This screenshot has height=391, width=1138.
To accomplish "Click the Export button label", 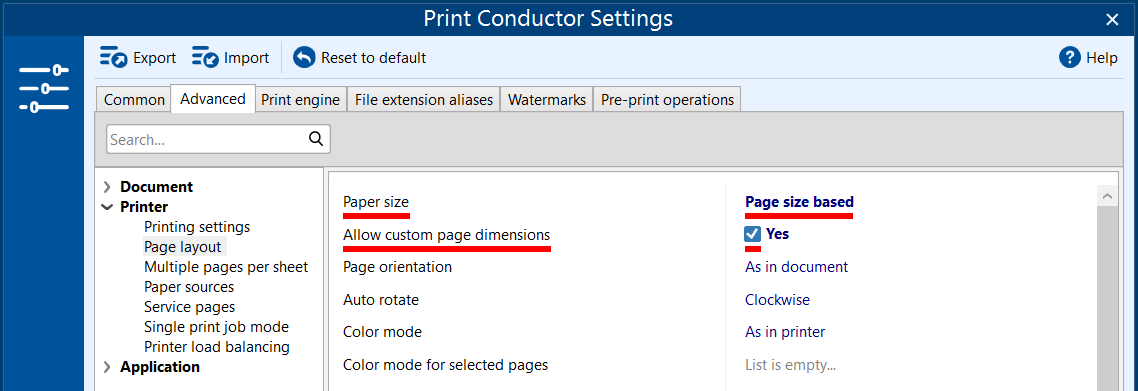I will (x=155, y=58).
